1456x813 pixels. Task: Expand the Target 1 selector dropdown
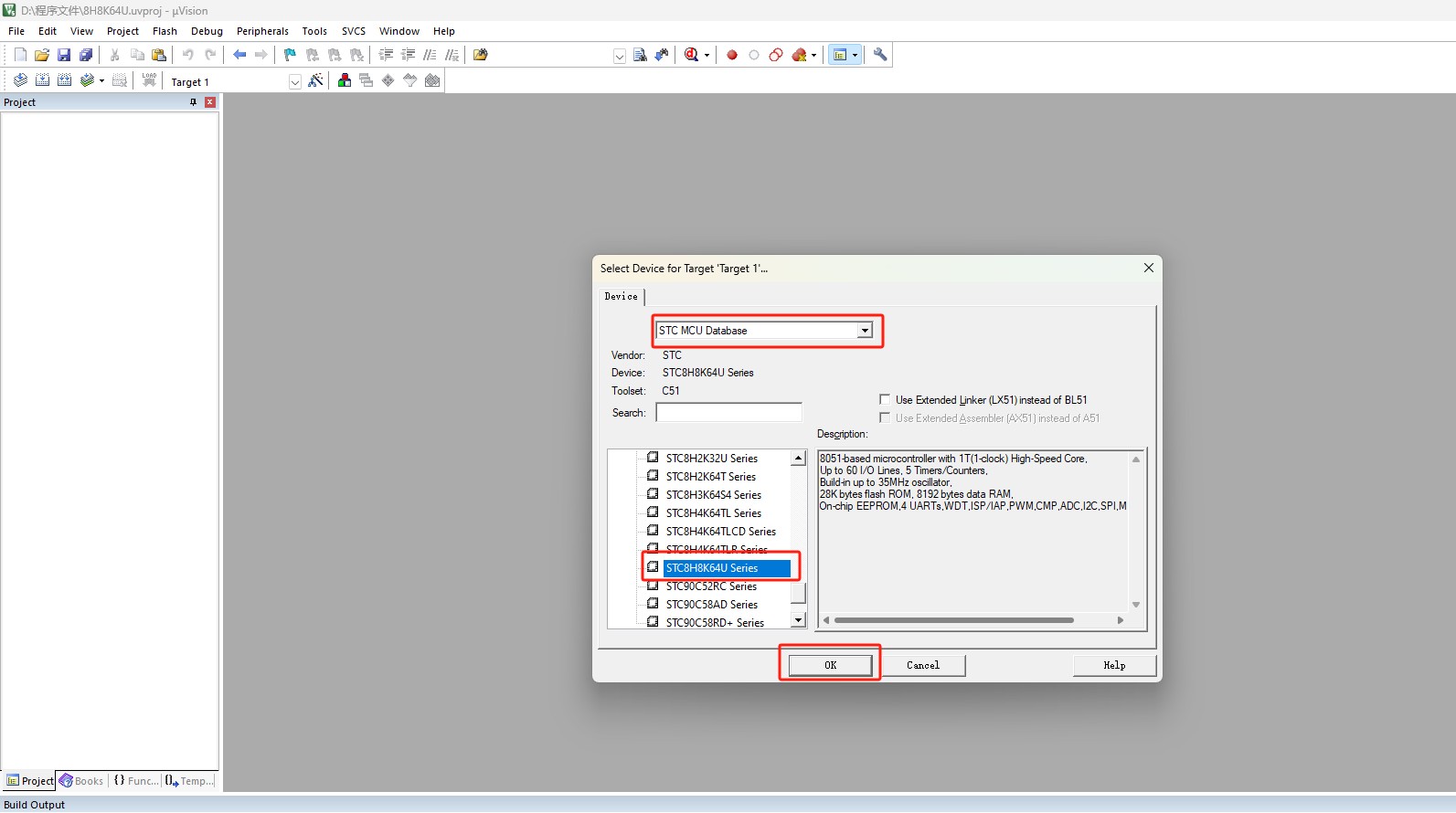295,81
